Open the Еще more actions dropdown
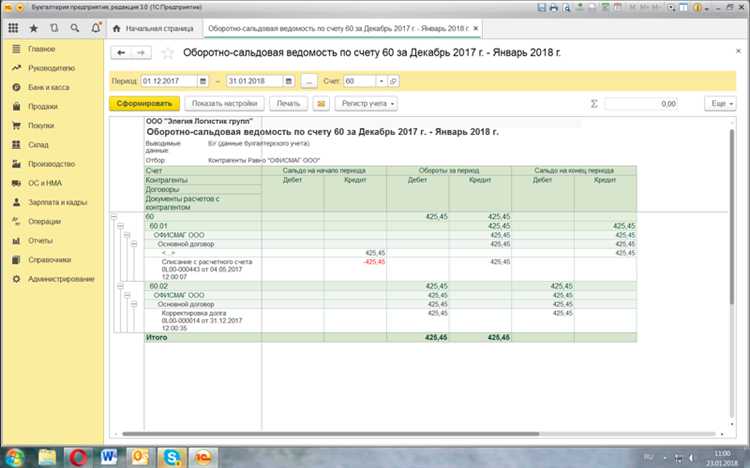The width and height of the screenshot is (750, 468). (720, 104)
